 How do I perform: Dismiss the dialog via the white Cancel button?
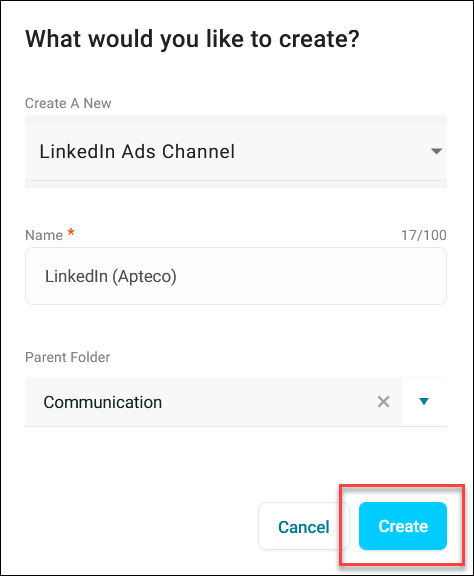pyautogui.click(x=304, y=526)
